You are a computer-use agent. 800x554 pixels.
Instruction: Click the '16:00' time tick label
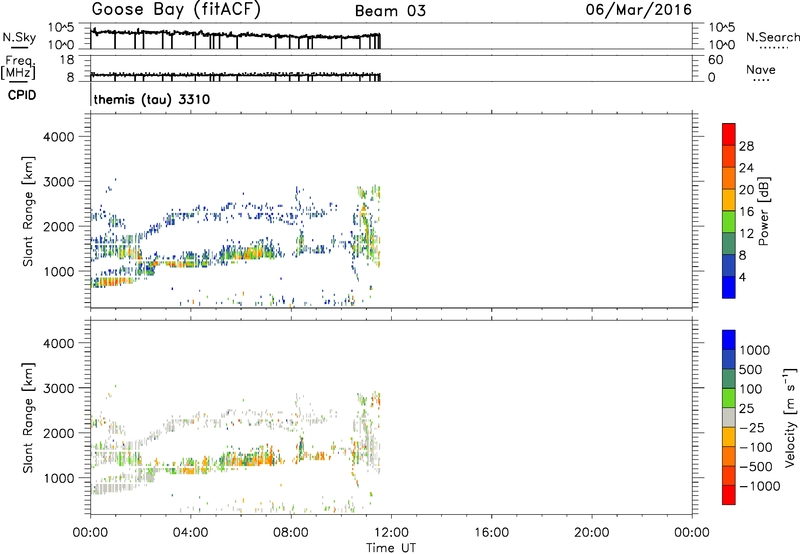pyautogui.click(x=491, y=533)
